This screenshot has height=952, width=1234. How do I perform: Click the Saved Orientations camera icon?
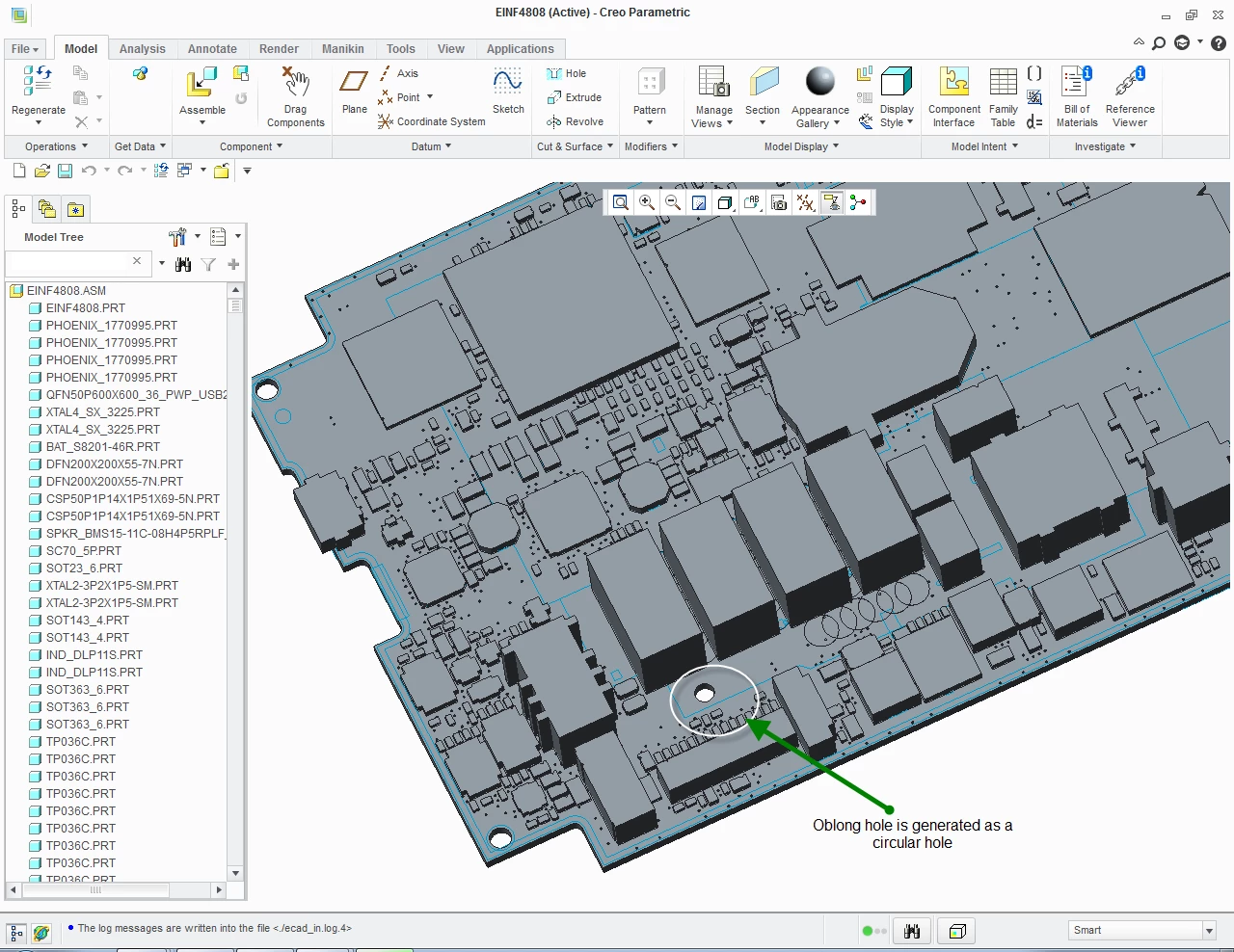tap(779, 202)
